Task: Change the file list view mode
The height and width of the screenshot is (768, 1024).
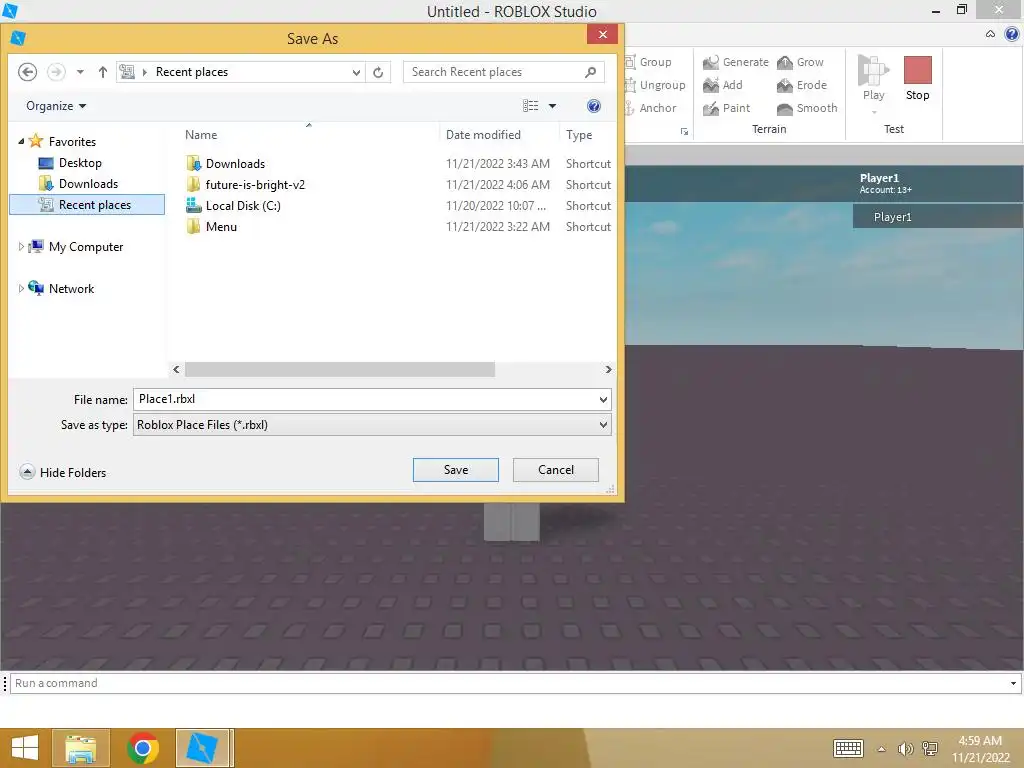Action: coord(530,106)
